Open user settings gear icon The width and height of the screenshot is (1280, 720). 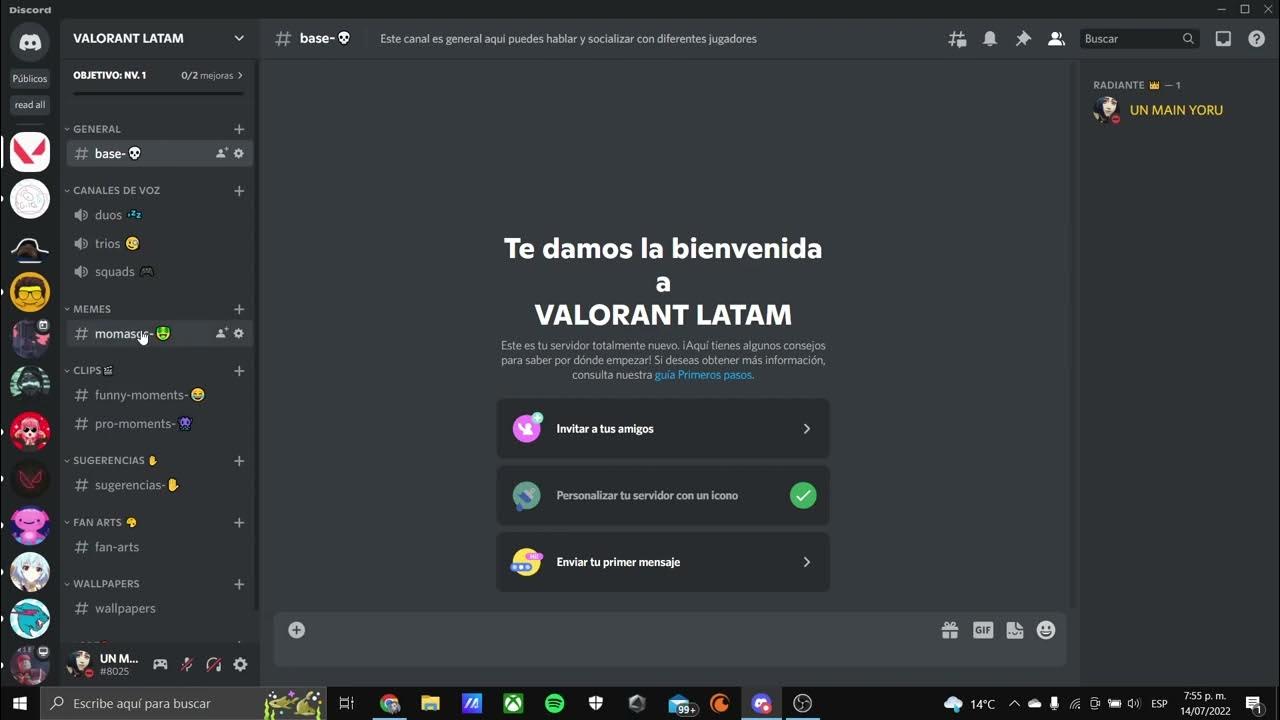(x=240, y=664)
